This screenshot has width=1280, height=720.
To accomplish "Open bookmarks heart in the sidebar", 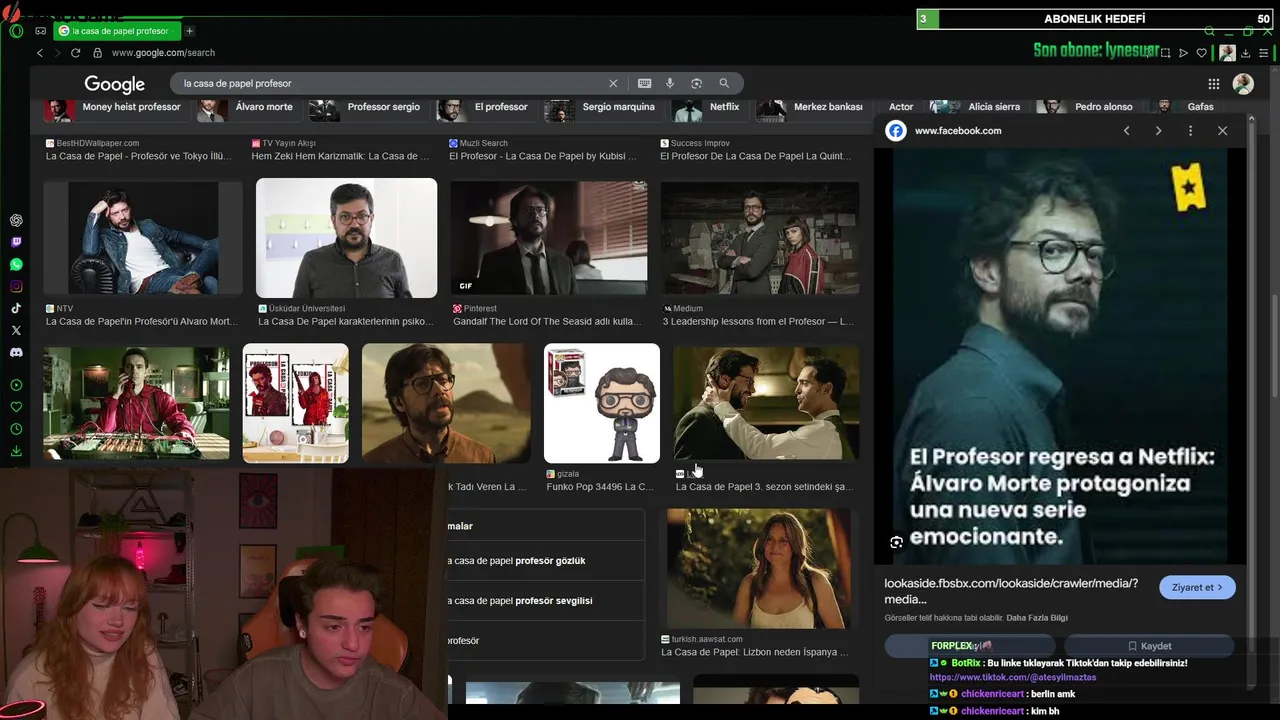I will point(16,407).
